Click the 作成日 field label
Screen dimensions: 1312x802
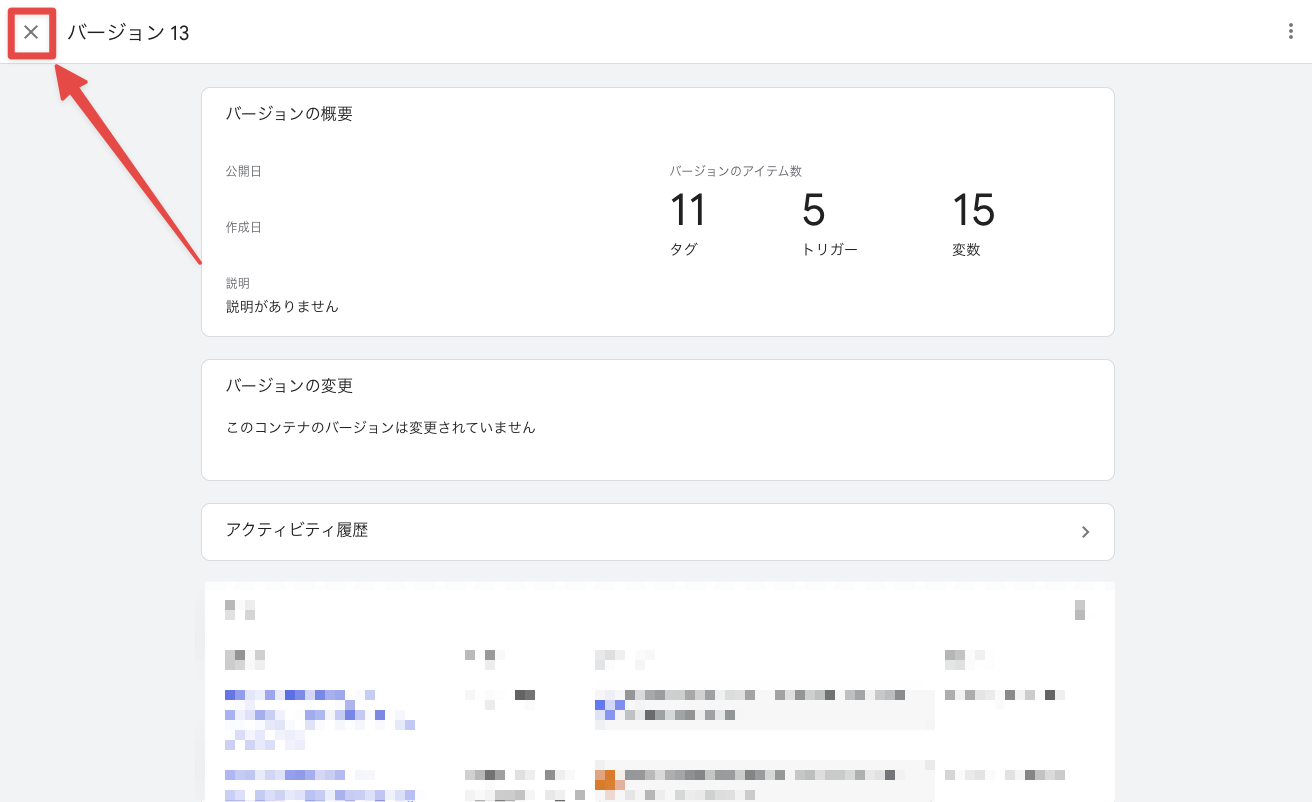tap(243, 228)
